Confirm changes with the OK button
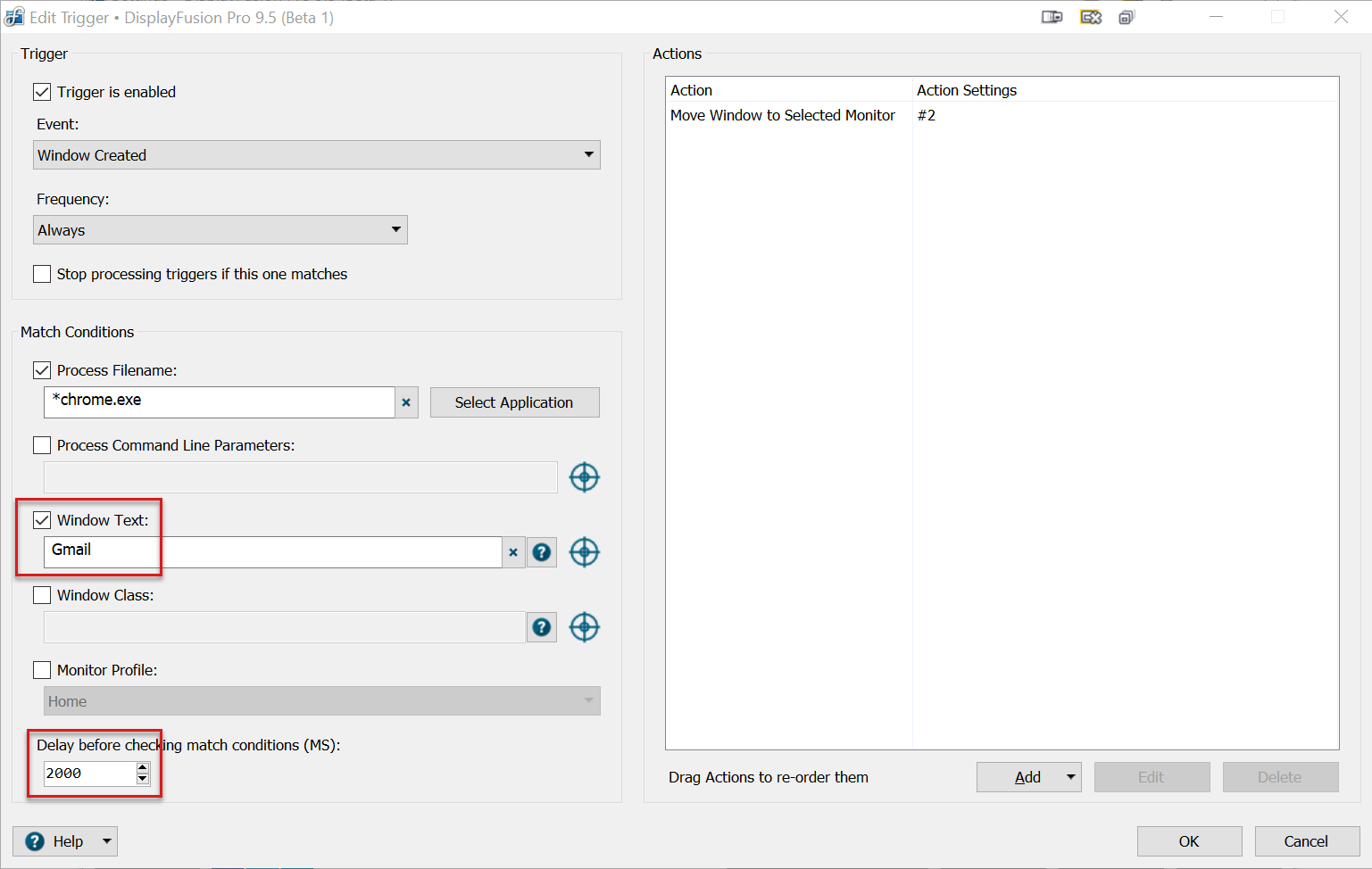Viewport: 1372px width, 869px height. [1189, 841]
